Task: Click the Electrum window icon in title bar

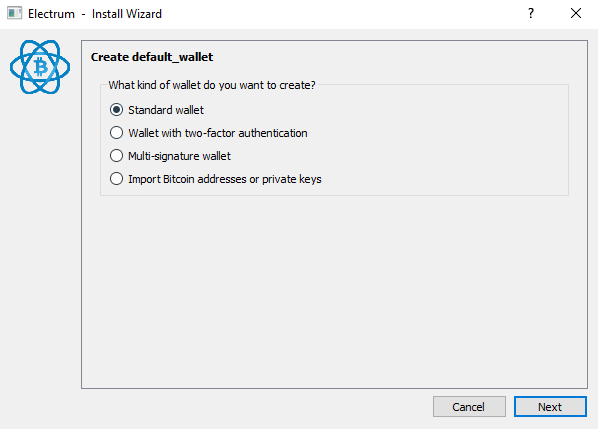Action: point(14,13)
